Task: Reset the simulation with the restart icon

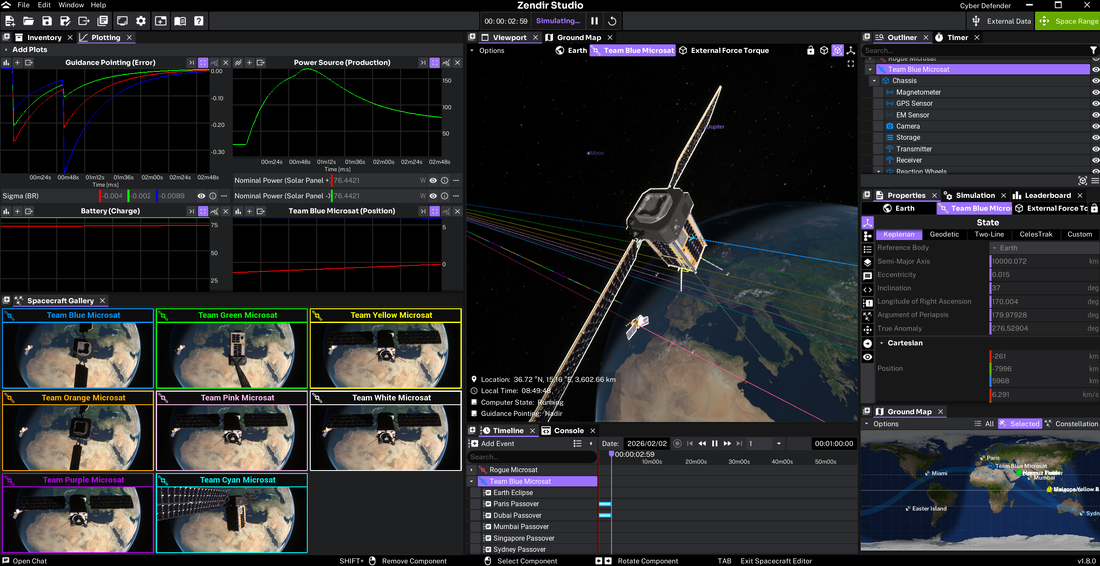Action: pos(612,21)
